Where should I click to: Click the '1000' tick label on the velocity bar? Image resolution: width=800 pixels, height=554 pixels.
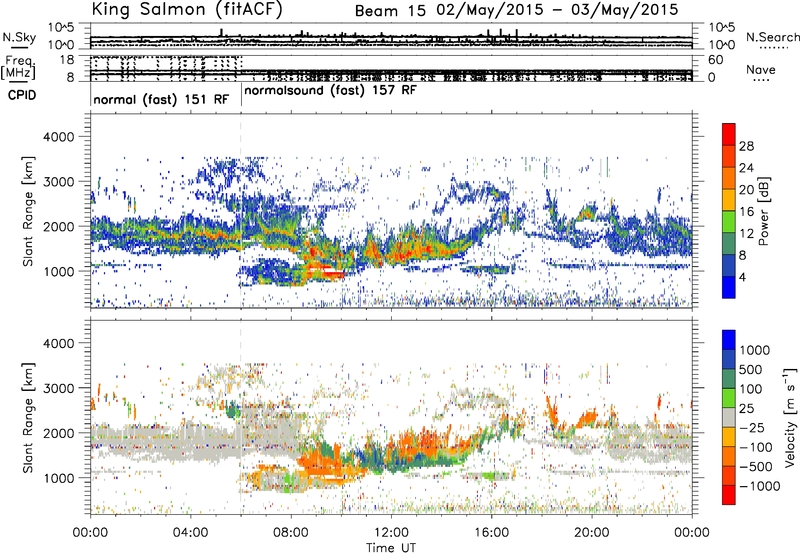point(754,350)
